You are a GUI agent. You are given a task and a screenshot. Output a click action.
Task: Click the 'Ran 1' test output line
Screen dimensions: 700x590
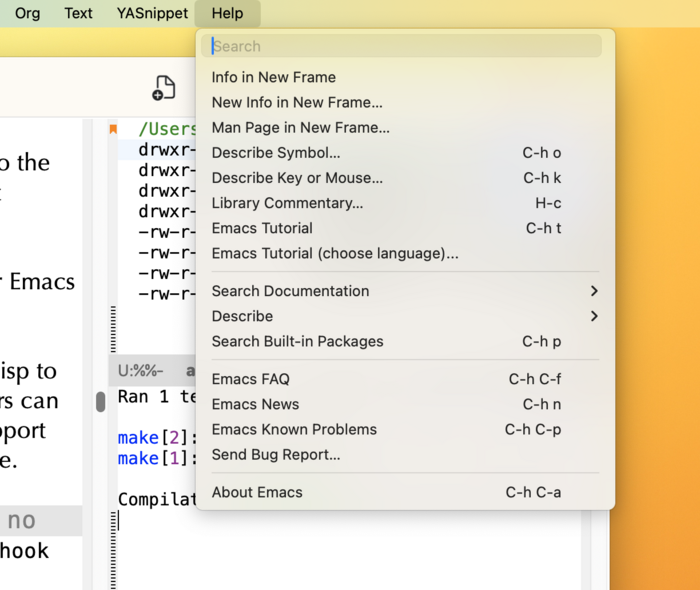tap(156, 396)
